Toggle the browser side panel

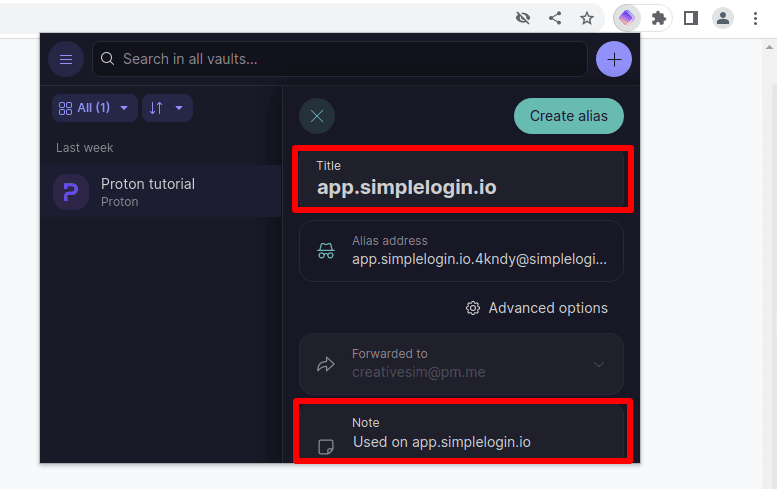[x=691, y=18]
